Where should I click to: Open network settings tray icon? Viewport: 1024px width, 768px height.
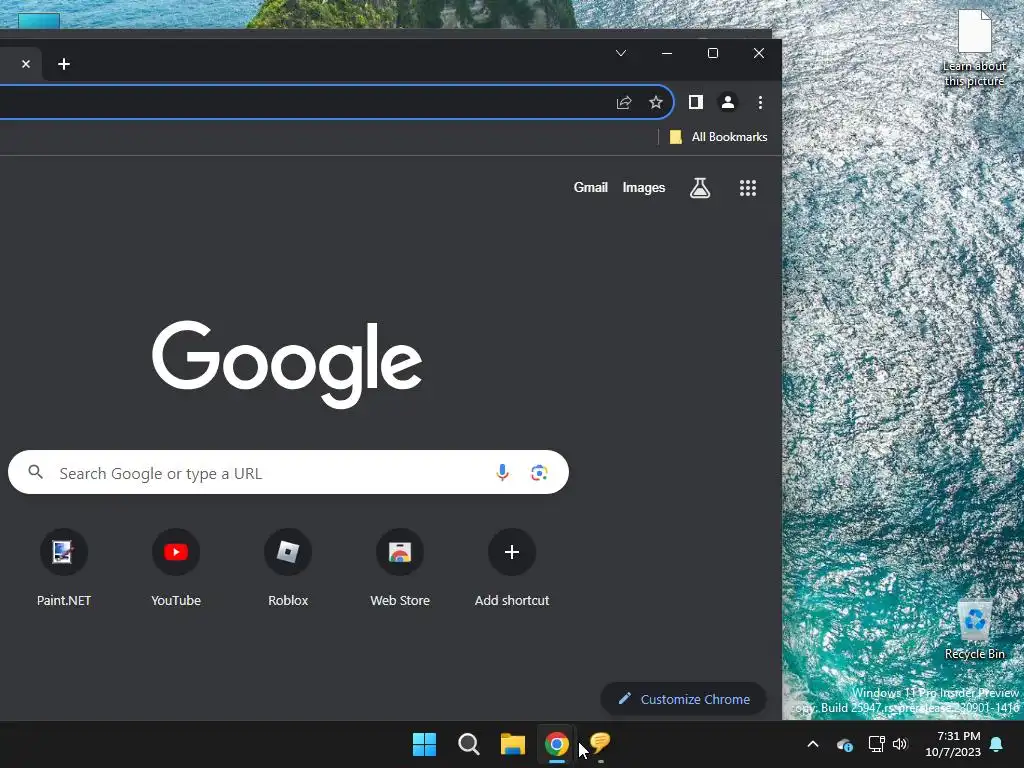click(x=876, y=744)
